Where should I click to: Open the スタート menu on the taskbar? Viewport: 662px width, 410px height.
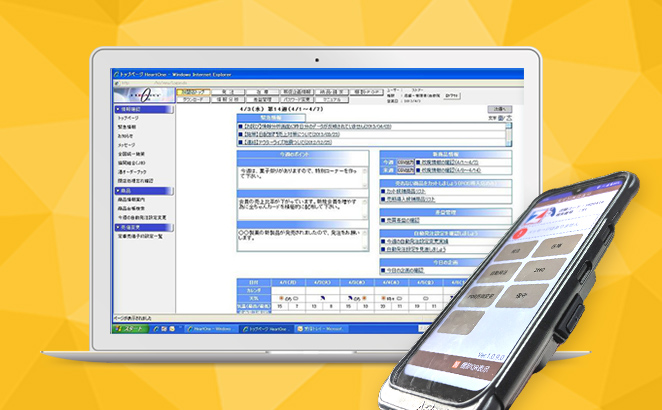130,329
